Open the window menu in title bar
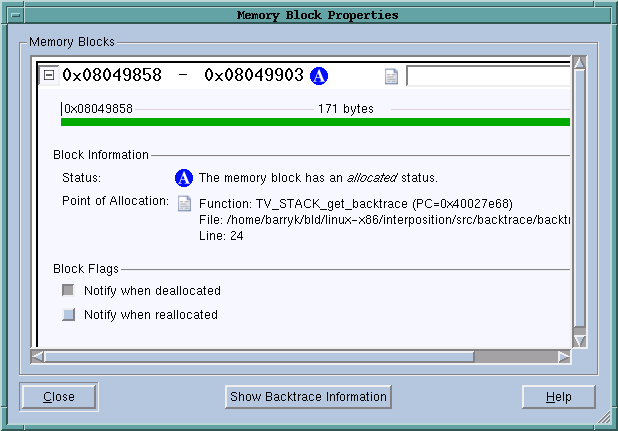 [x=11, y=15]
